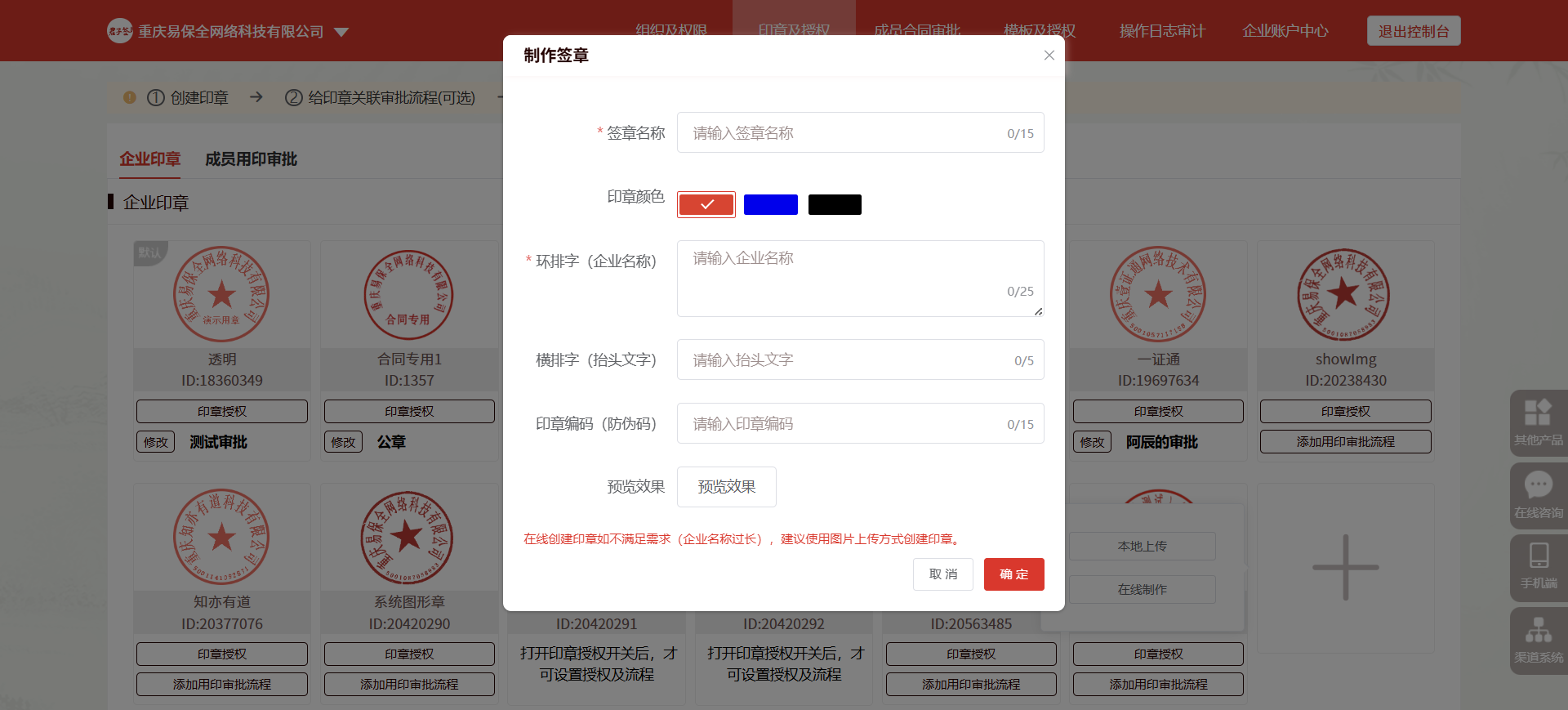Pick the black seal color

[x=835, y=204]
